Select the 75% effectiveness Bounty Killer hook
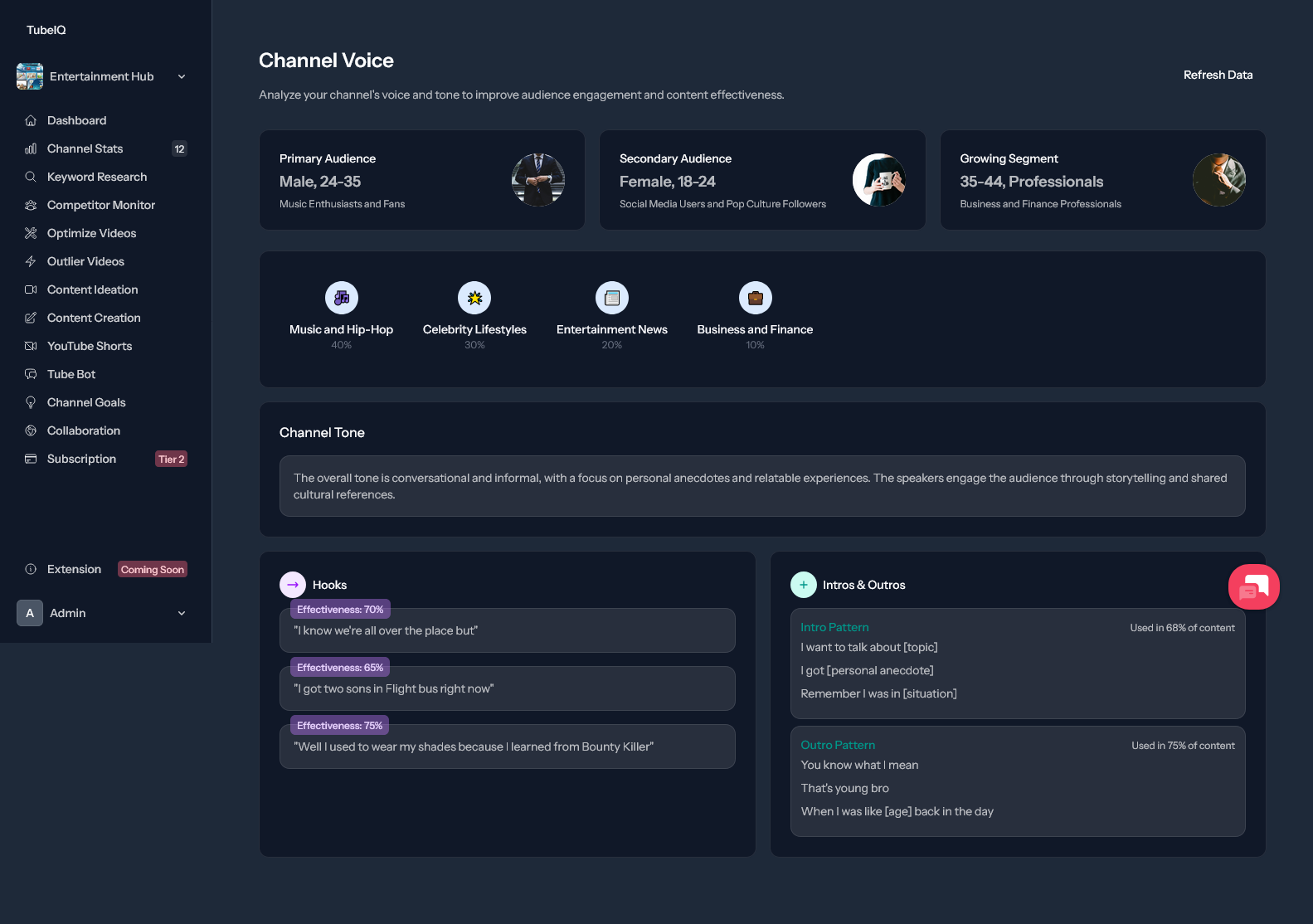 pyautogui.click(x=508, y=746)
